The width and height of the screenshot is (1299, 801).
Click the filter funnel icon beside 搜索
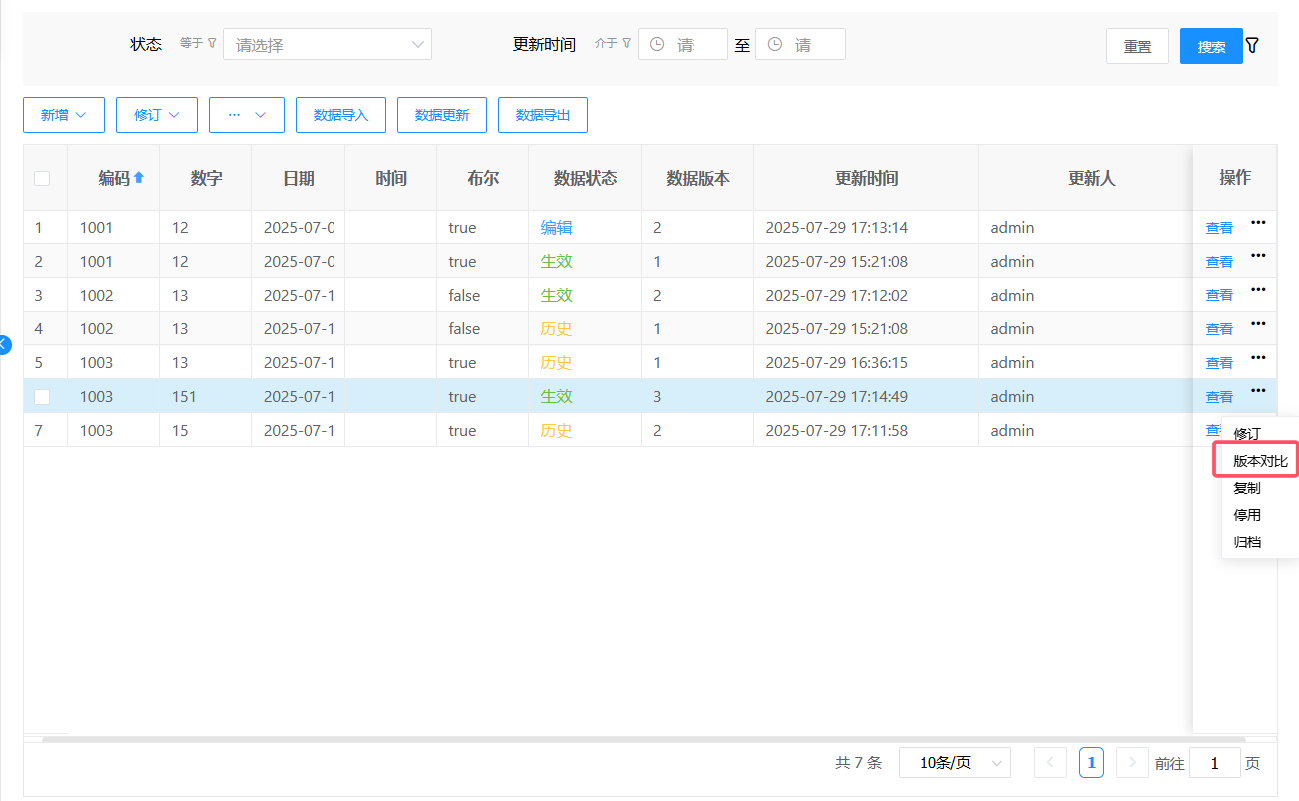point(1252,46)
